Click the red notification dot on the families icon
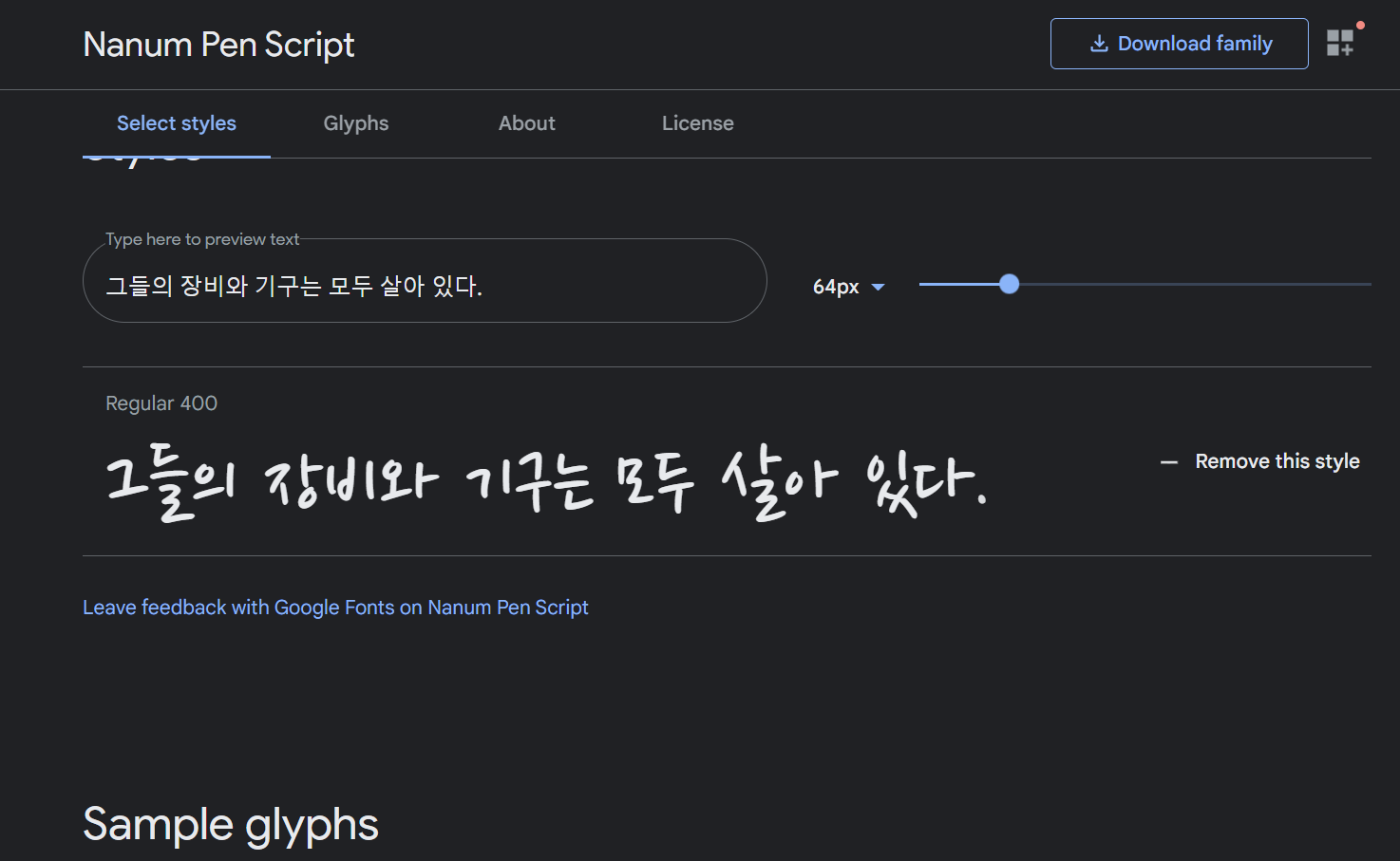 (x=1360, y=26)
